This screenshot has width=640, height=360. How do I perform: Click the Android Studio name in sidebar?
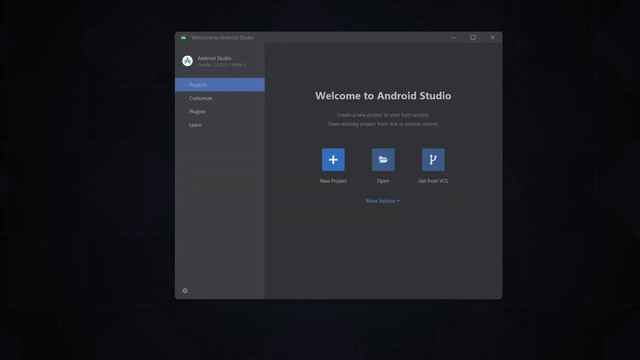click(214, 58)
